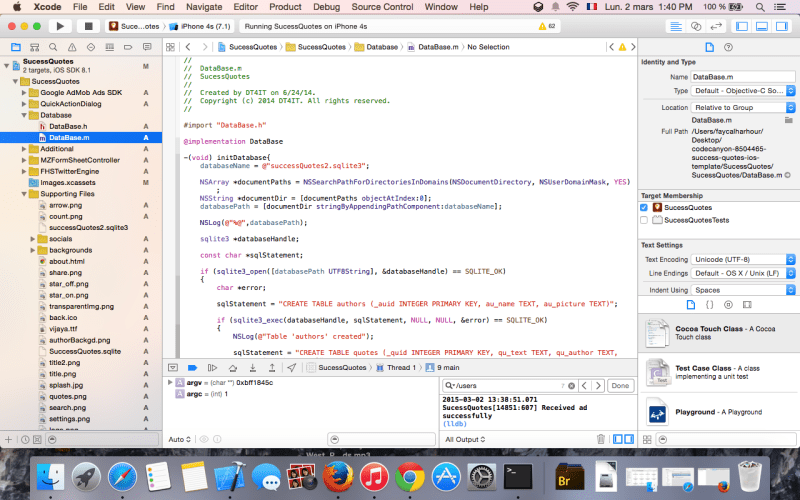Open the Line Endings dropdown

click(x=743, y=273)
